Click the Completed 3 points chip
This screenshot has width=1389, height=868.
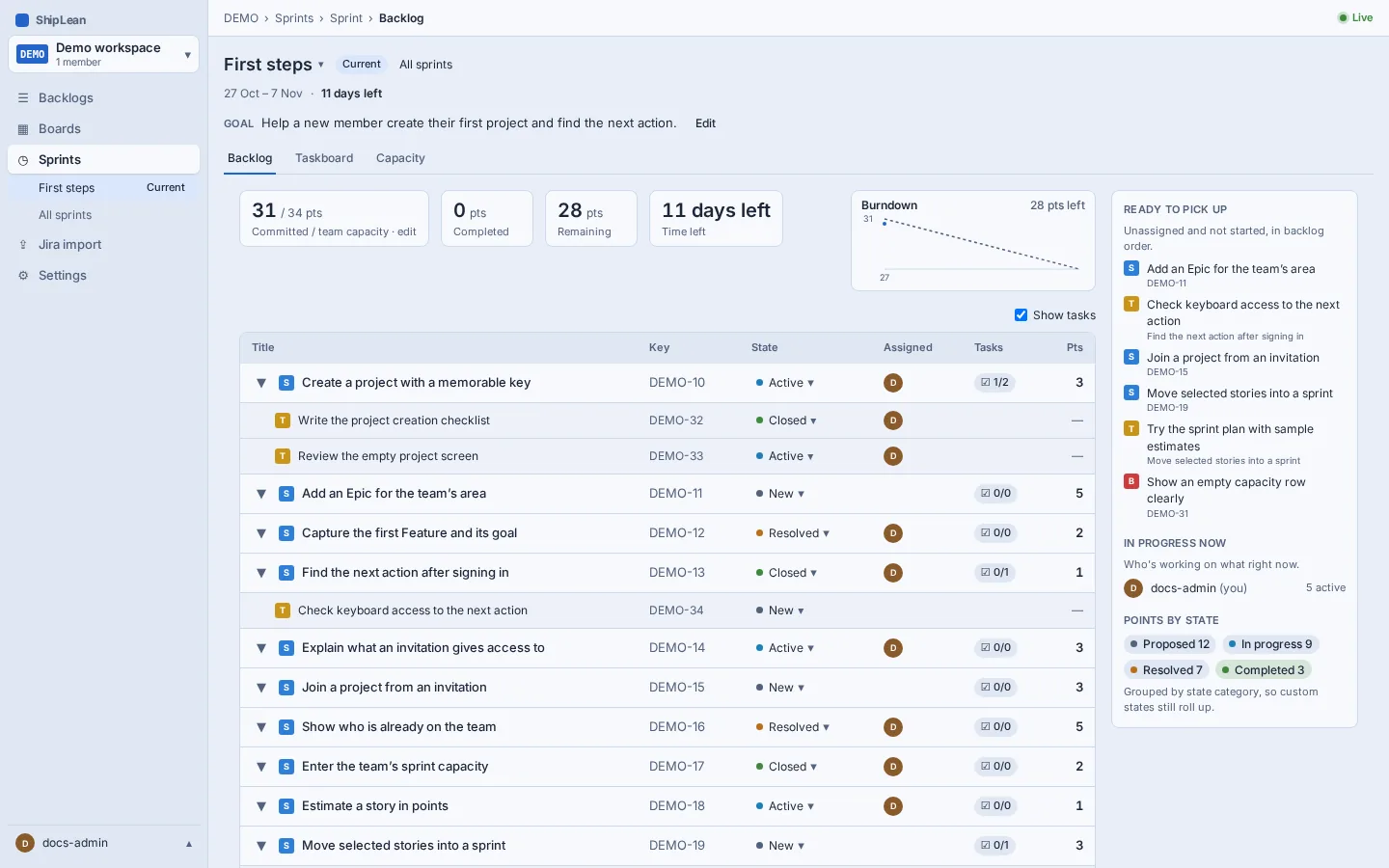pos(1265,670)
